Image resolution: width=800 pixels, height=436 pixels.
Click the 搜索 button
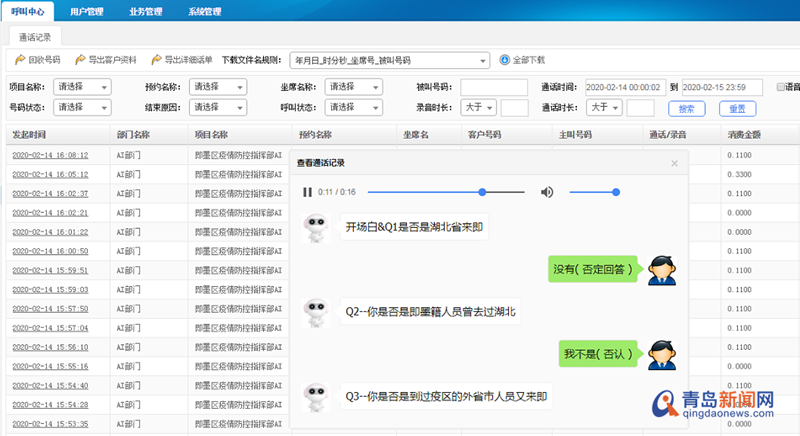pyautogui.click(x=686, y=108)
